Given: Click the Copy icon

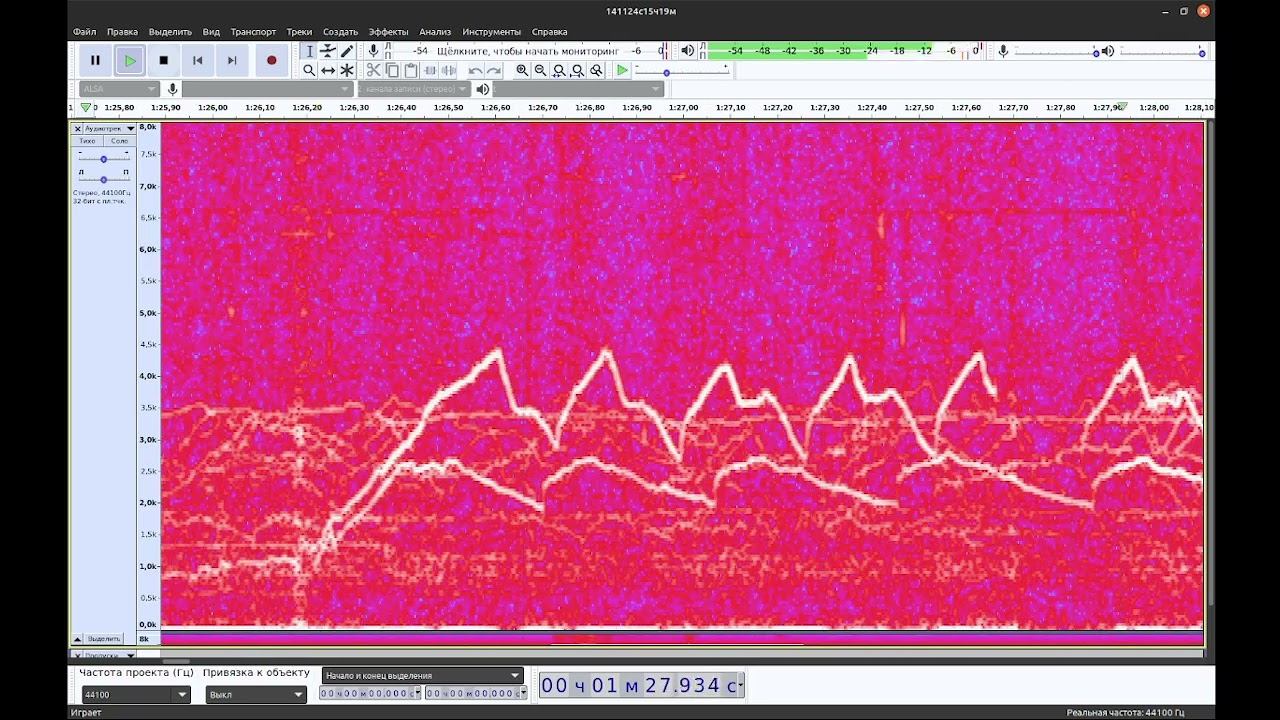Looking at the screenshot, I should [x=392, y=70].
